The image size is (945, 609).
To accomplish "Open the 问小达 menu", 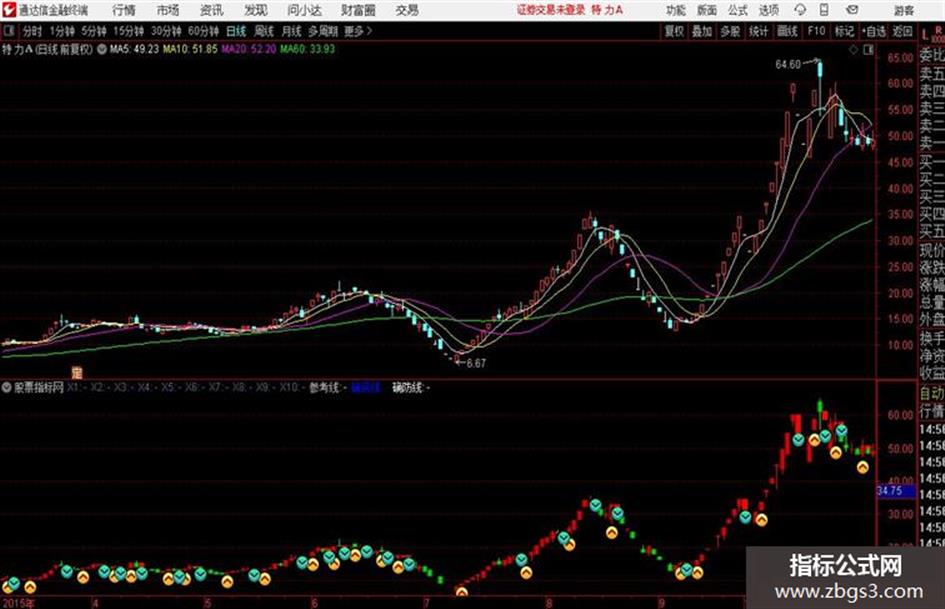I will click(x=304, y=10).
